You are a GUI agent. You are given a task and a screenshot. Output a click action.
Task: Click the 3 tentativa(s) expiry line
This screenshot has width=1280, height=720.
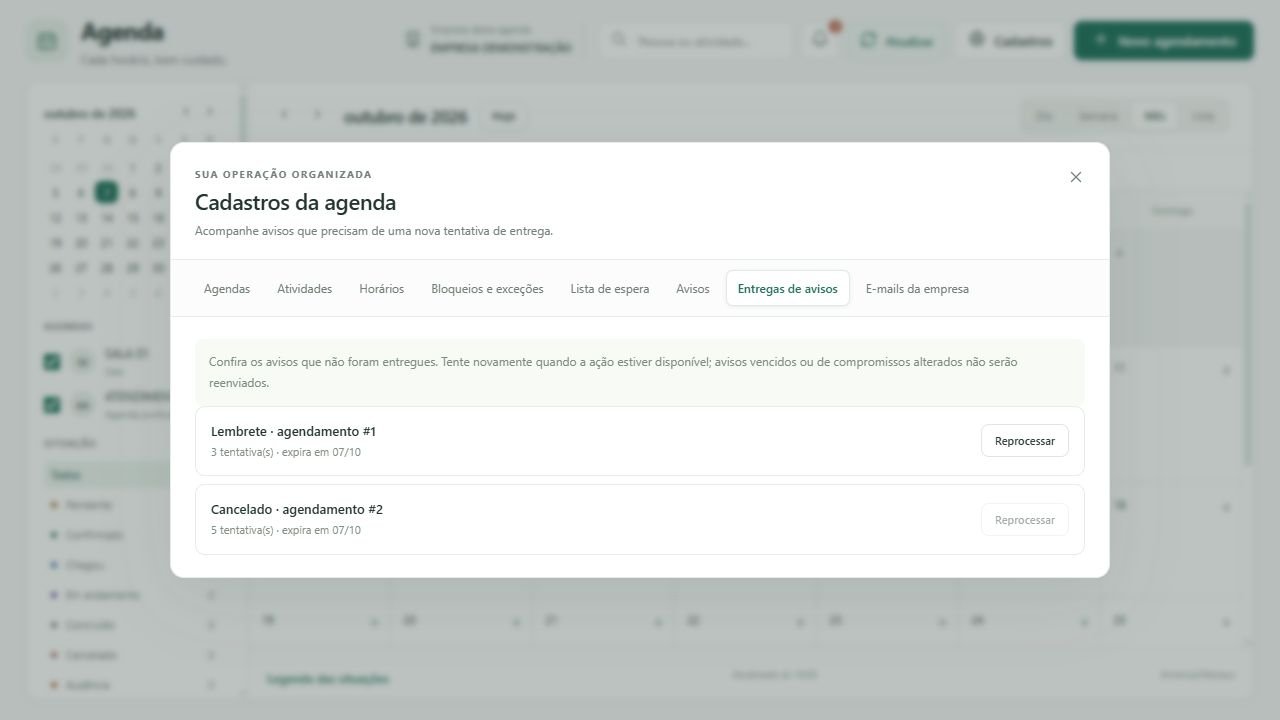coord(286,453)
